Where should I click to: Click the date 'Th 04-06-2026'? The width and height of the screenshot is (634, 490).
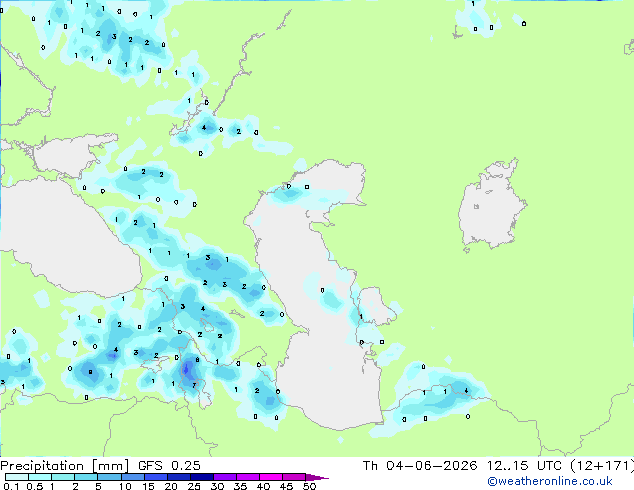coord(420,466)
